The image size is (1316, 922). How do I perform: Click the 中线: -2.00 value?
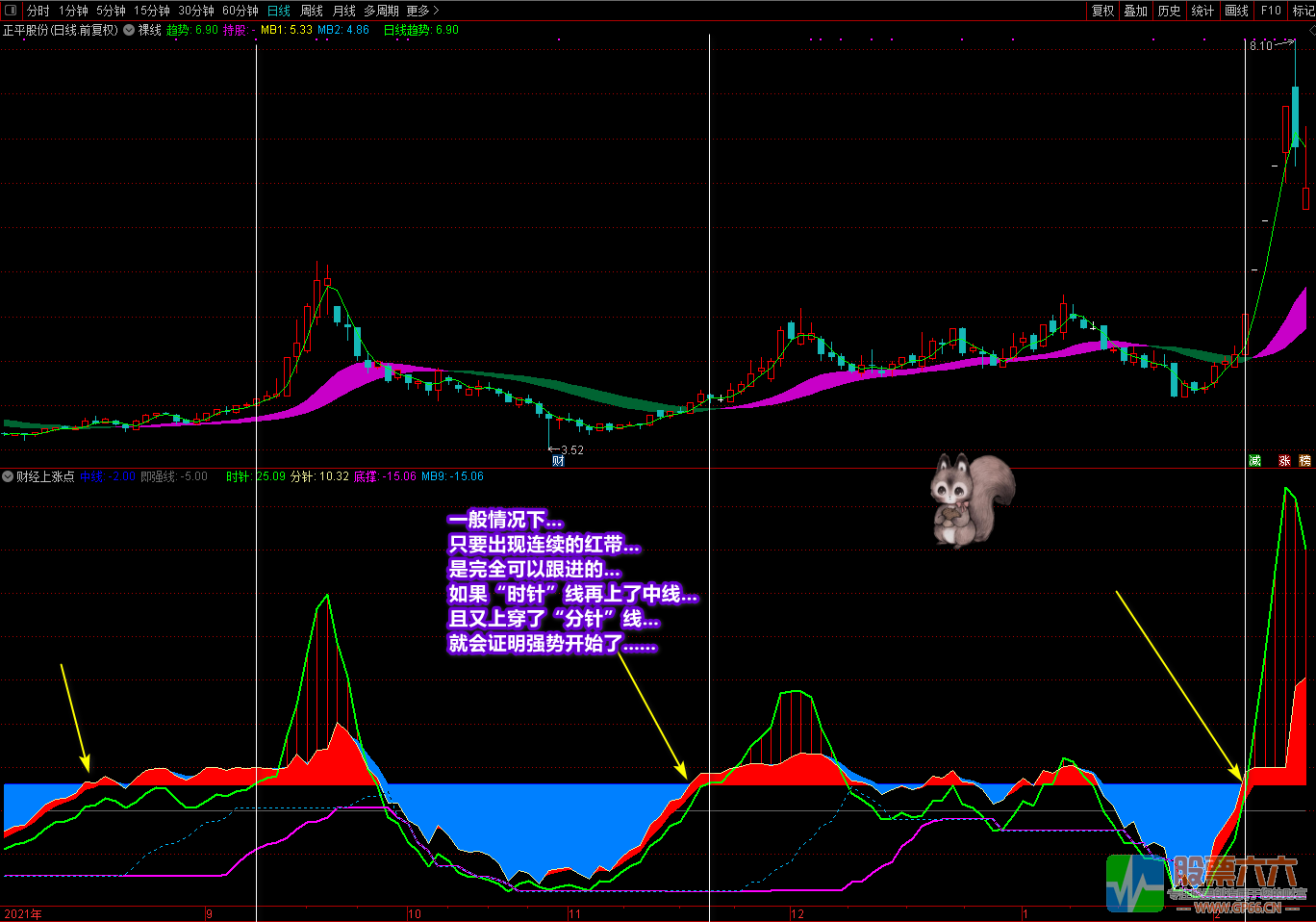pyautogui.click(x=107, y=476)
